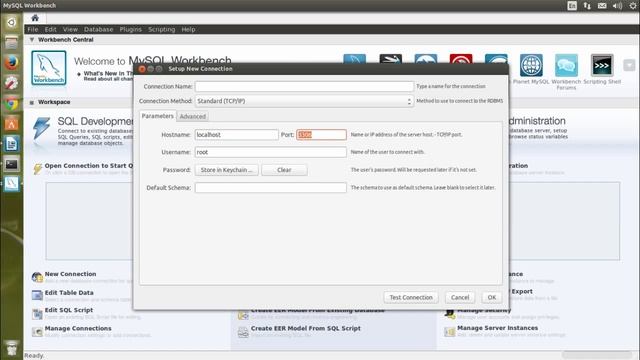Click the volume icon in top bar
The height and width of the screenshot is (360, 640).
617,5
